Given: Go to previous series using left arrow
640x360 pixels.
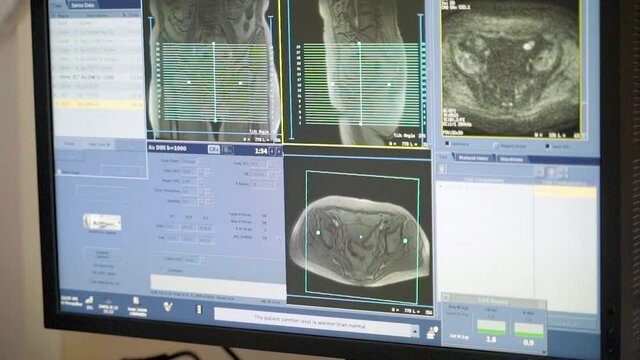Looking at the screenshot, I should coord(273,151).
